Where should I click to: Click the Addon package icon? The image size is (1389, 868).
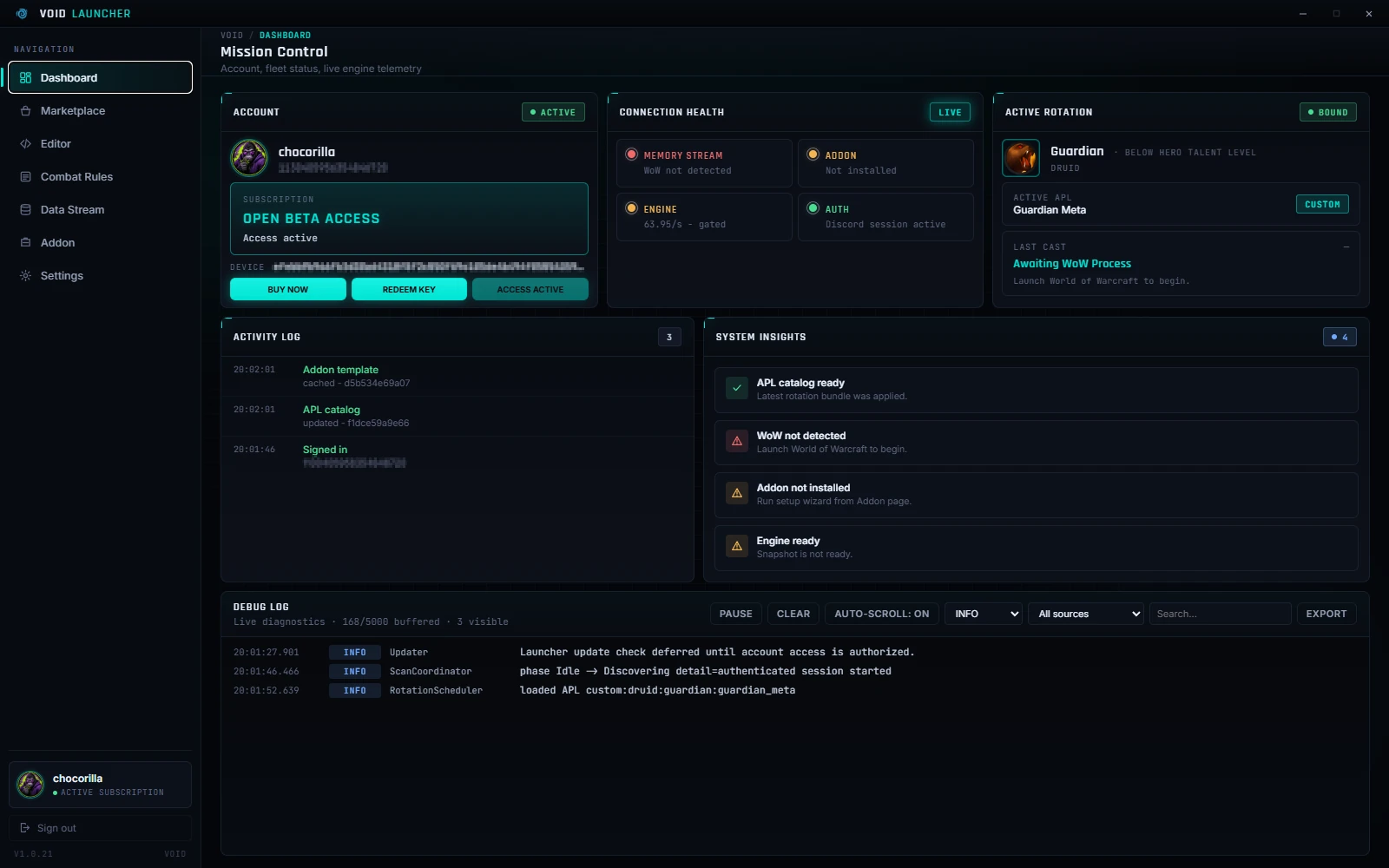click(25, 243)
